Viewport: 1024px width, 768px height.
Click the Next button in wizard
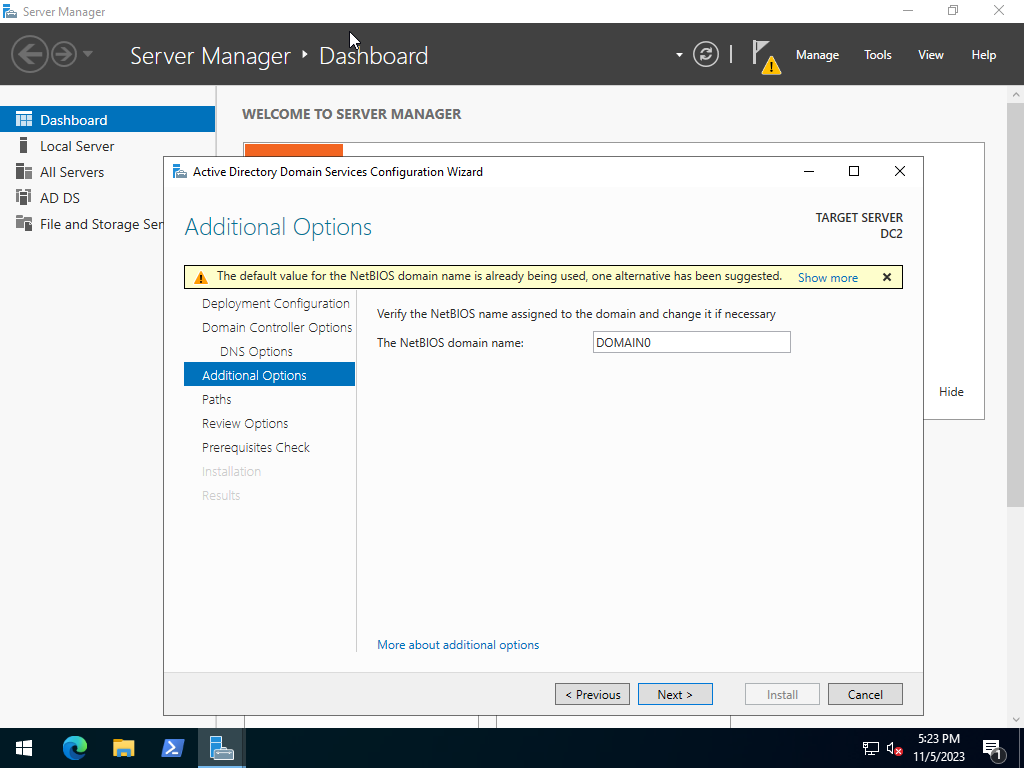pyautogui.click(x=675, y=694)
